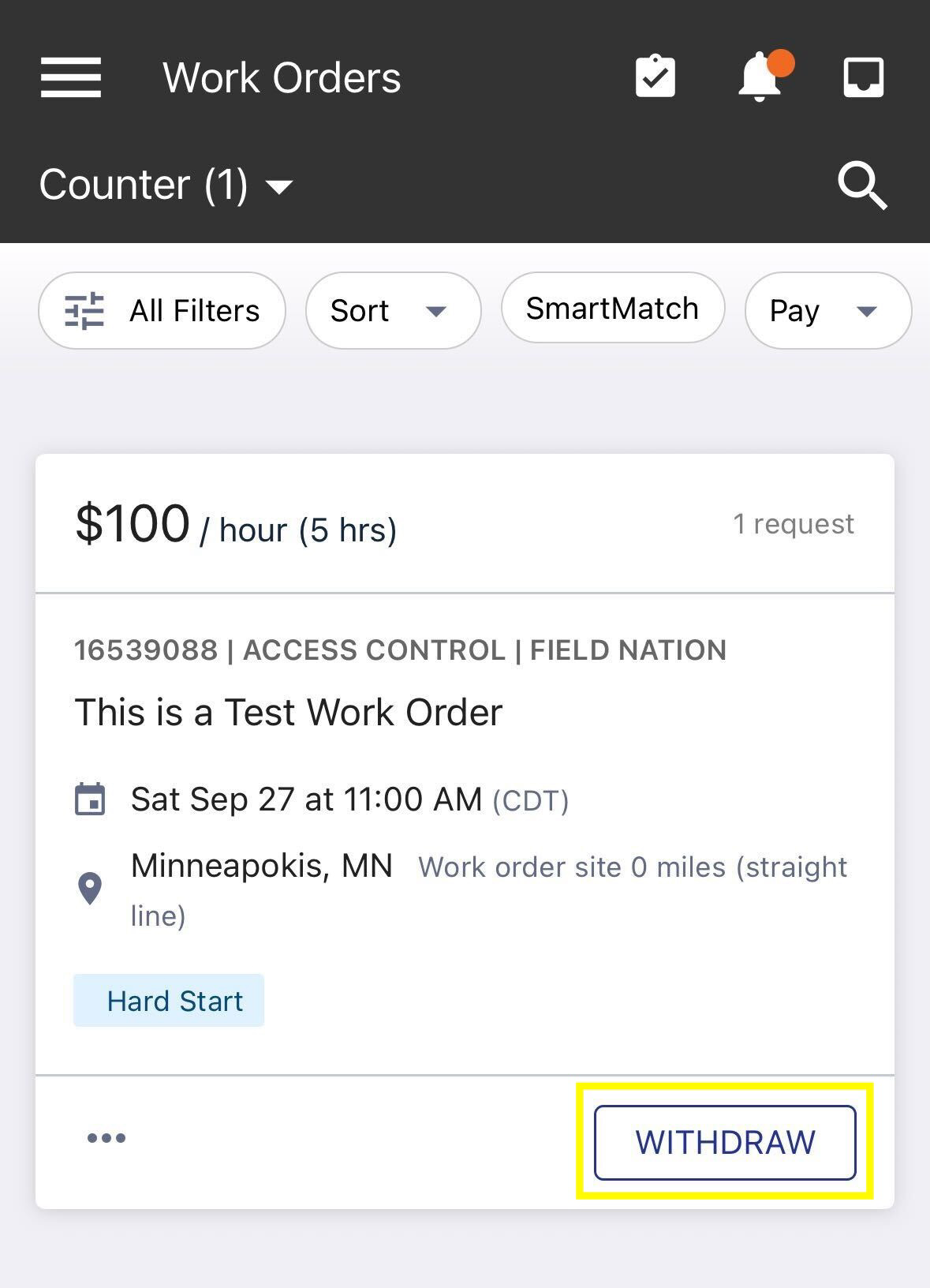Toggle the SmartMatch filter chip
930x1288 pixels.
(x=612, y=309)
